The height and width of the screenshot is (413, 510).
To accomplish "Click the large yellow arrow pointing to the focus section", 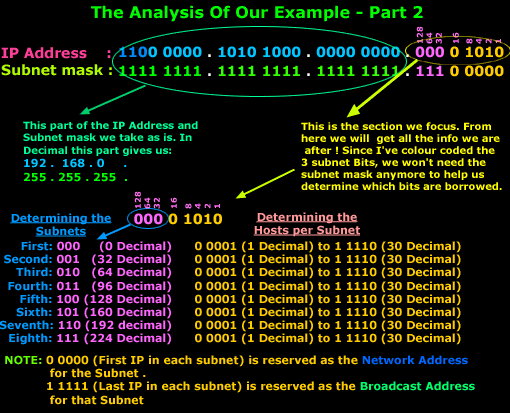I will 382,88.
